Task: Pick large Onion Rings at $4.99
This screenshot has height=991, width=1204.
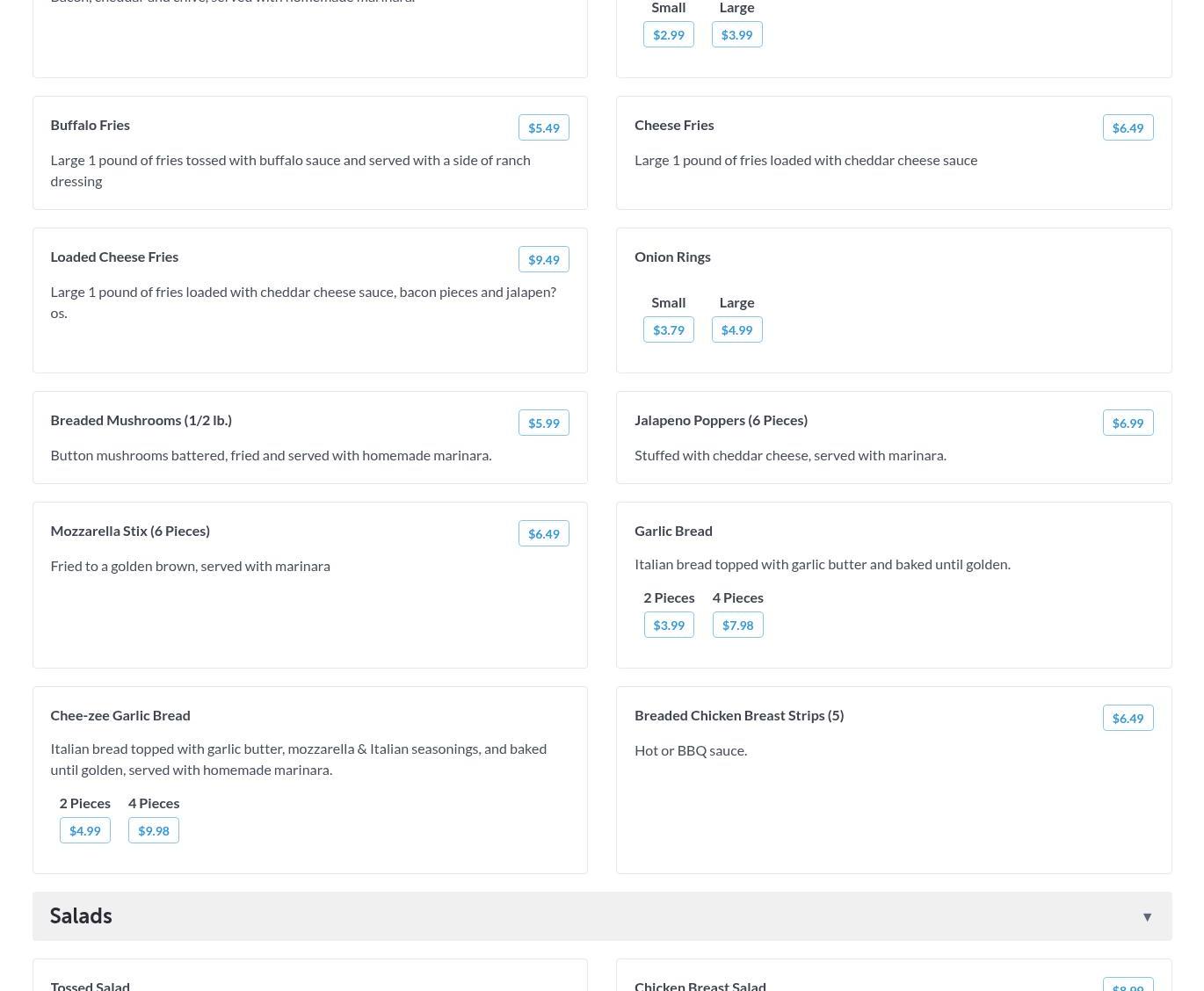Action: click(736, 329)
